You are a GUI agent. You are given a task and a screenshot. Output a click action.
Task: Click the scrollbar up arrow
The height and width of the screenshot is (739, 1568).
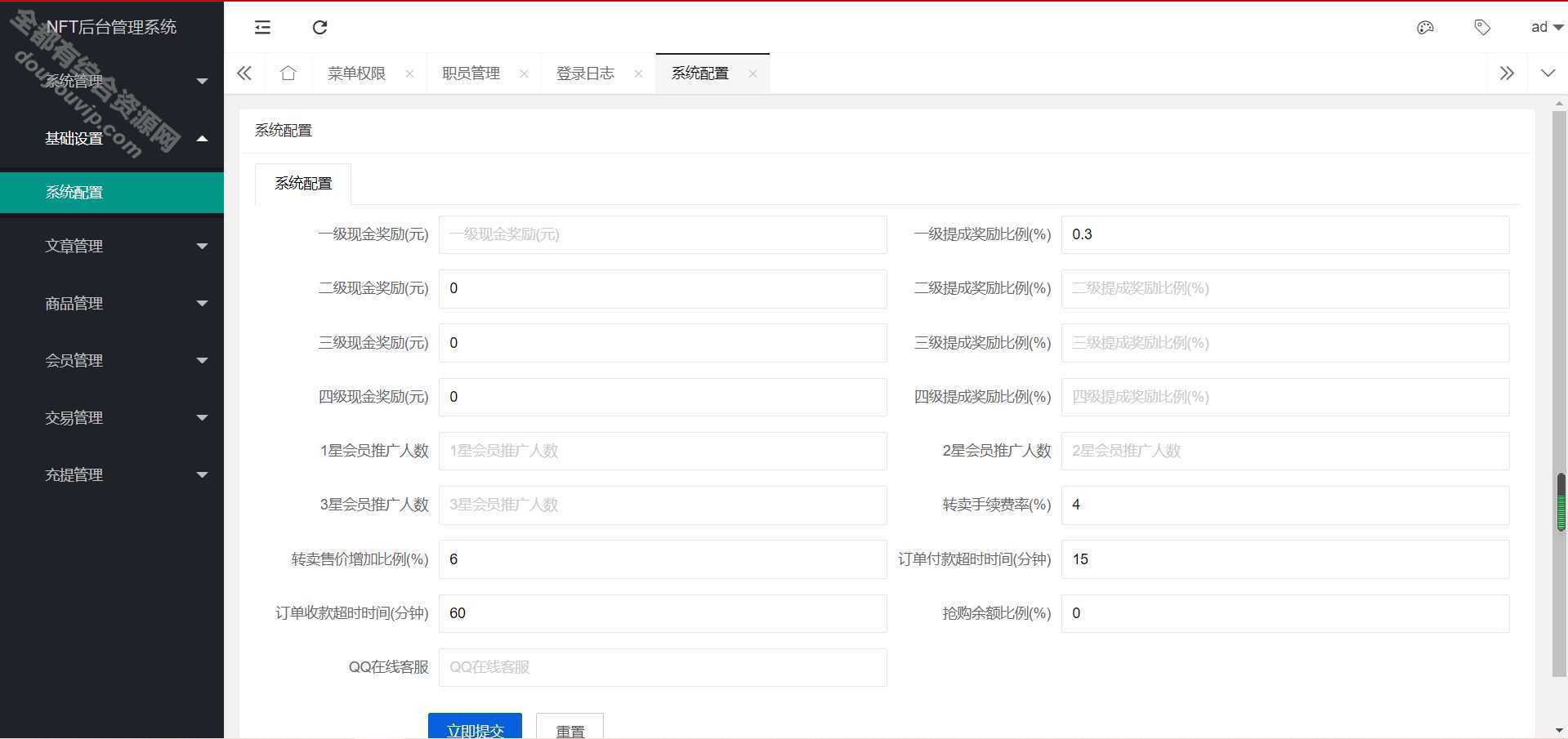pyautogui.click(x=1559, y=103)
